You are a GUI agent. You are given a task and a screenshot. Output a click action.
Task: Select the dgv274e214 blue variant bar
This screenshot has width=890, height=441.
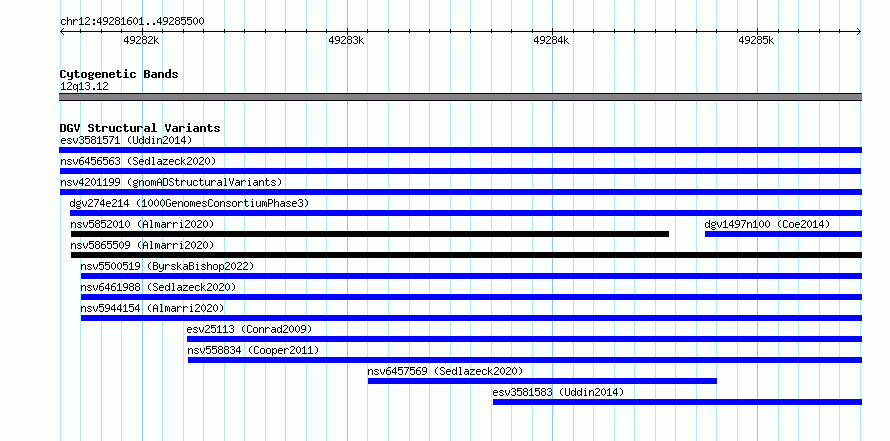point(466,213)
